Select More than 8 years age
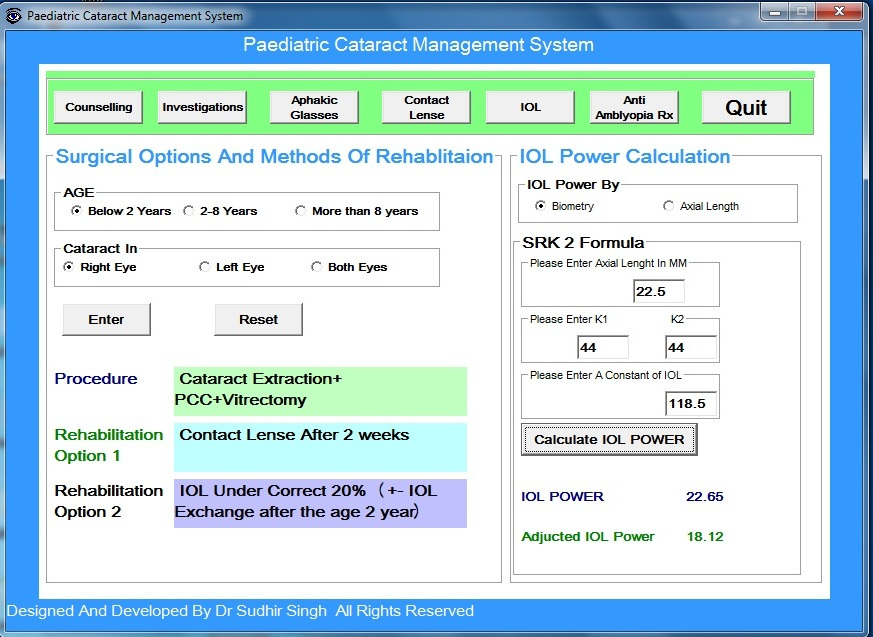 (301, 211)
